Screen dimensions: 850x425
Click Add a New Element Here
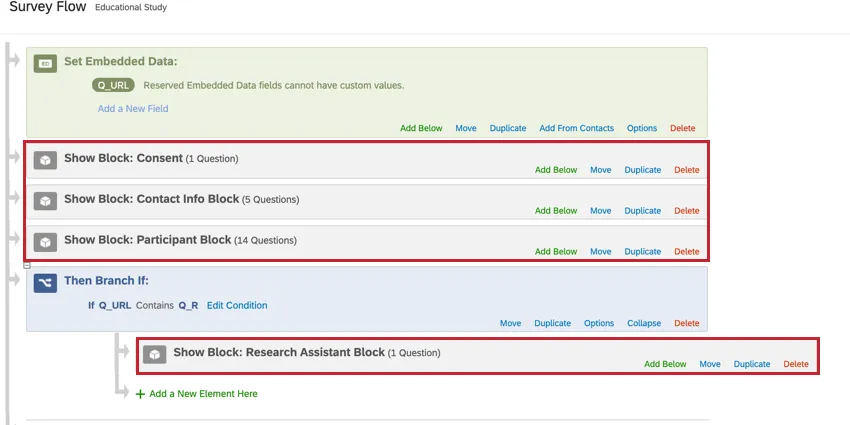tap(203, 394)
